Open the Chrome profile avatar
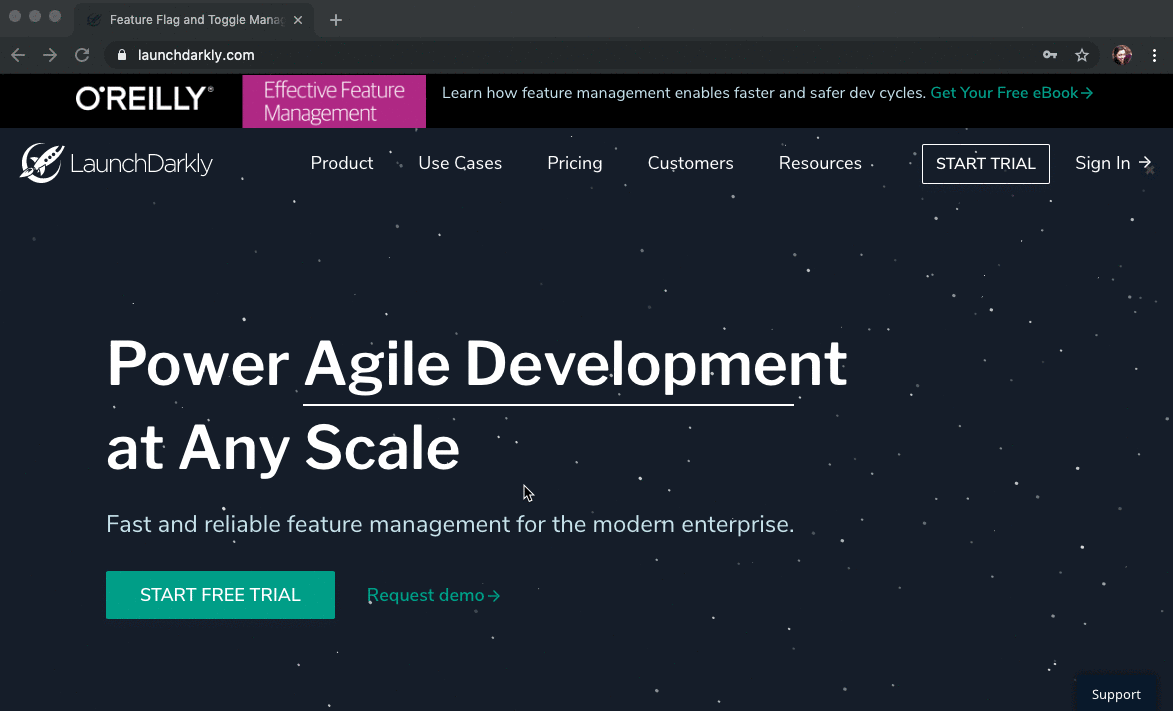1173x711 pixels. coord(1122,55)
